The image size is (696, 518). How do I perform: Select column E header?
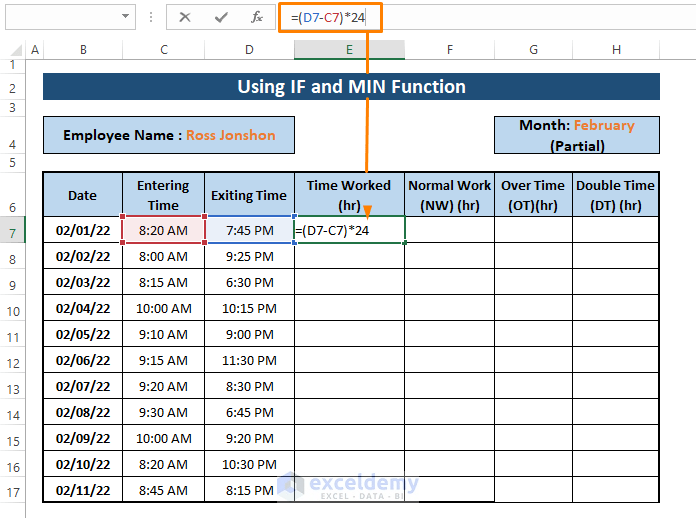coord(349,50)
